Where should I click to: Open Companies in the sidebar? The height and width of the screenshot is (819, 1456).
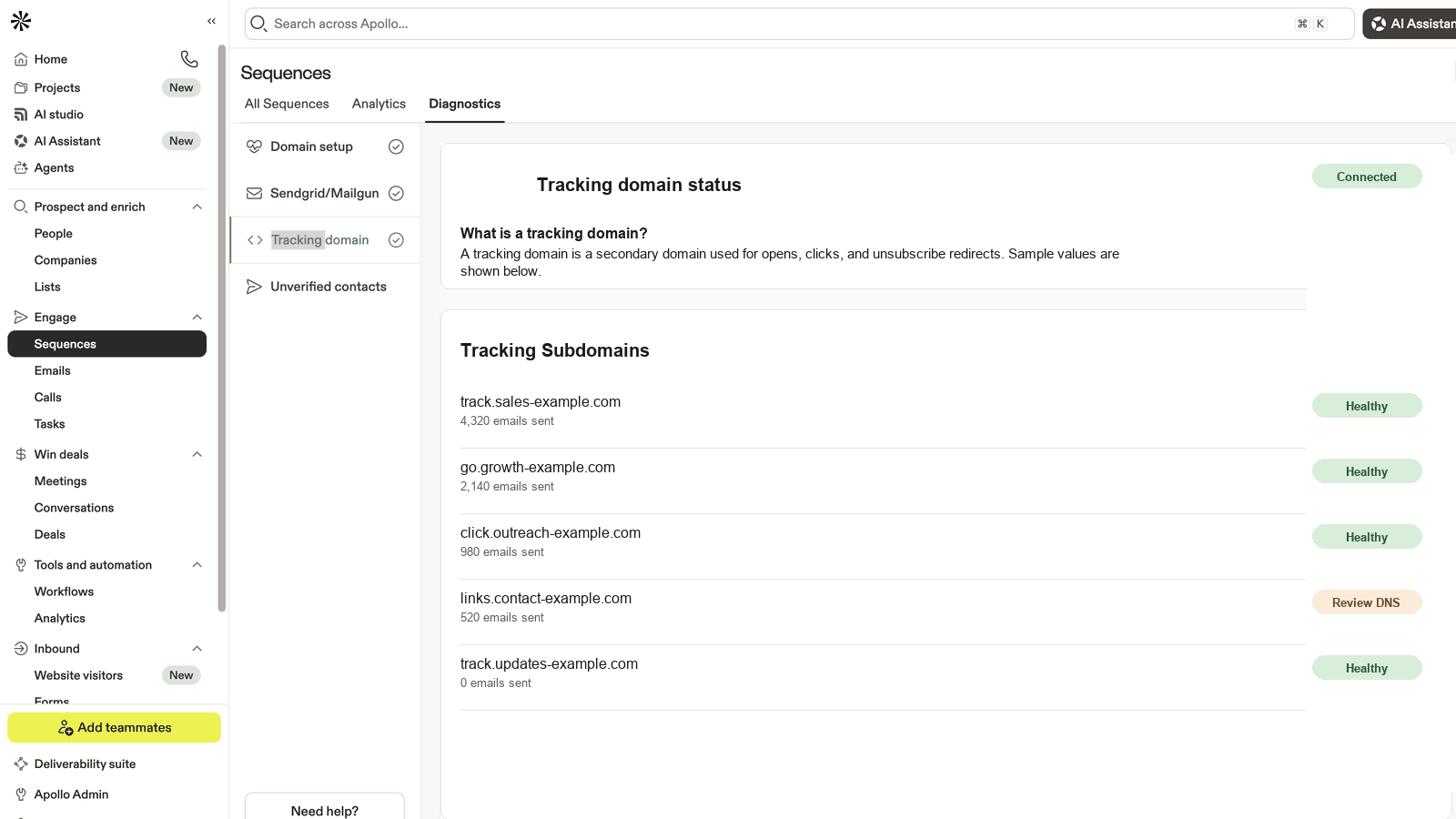pos(66,260)
